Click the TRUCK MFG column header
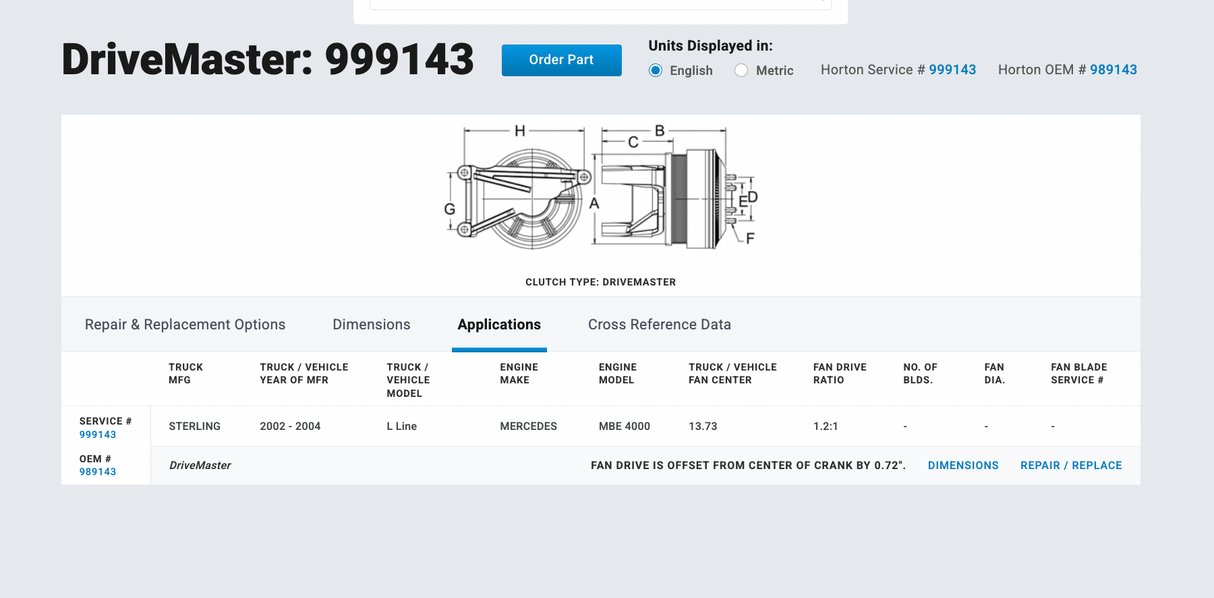Screen dimensions: 1214x598 (186, 373)
